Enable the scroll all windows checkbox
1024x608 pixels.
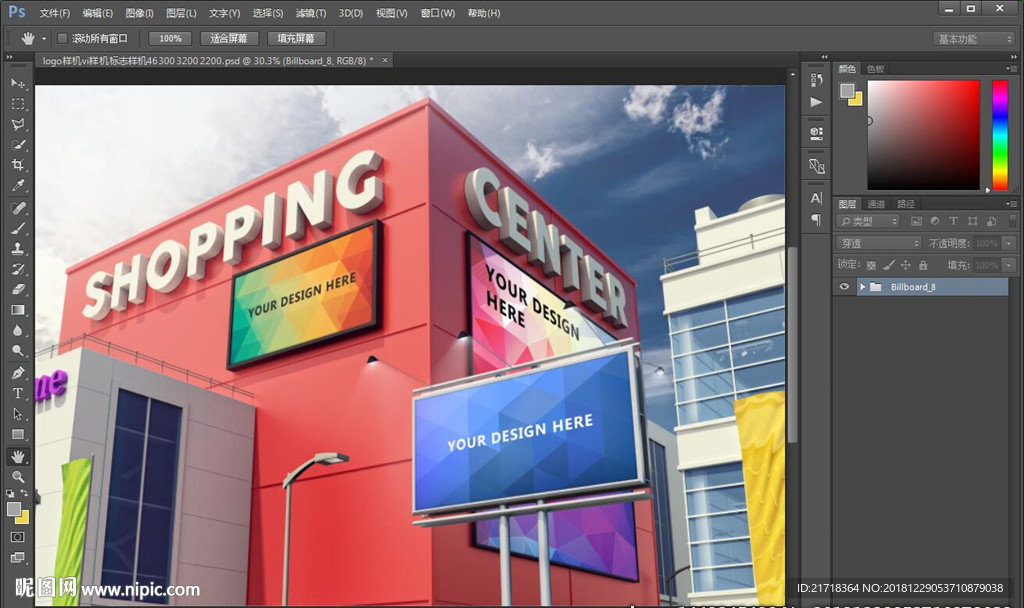point(62,38)
